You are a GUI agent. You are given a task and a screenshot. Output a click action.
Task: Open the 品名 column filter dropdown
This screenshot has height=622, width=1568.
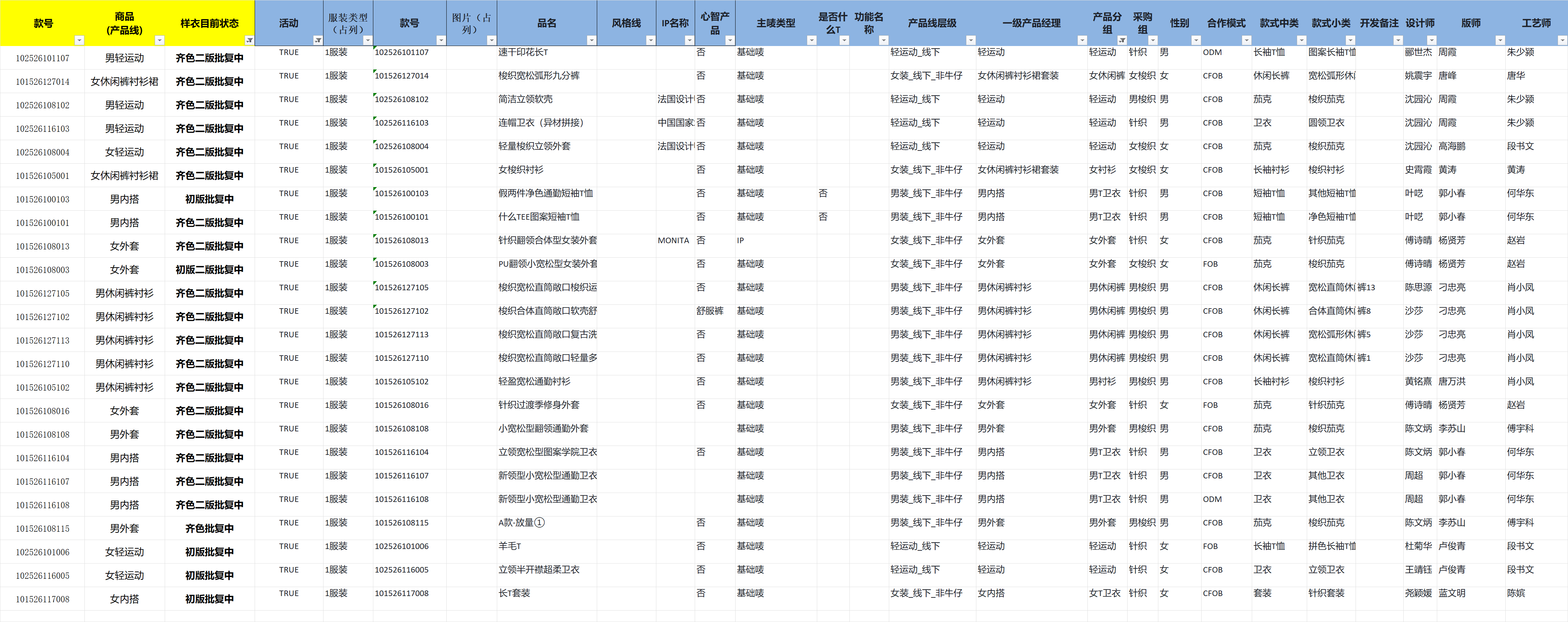point(591,40)
